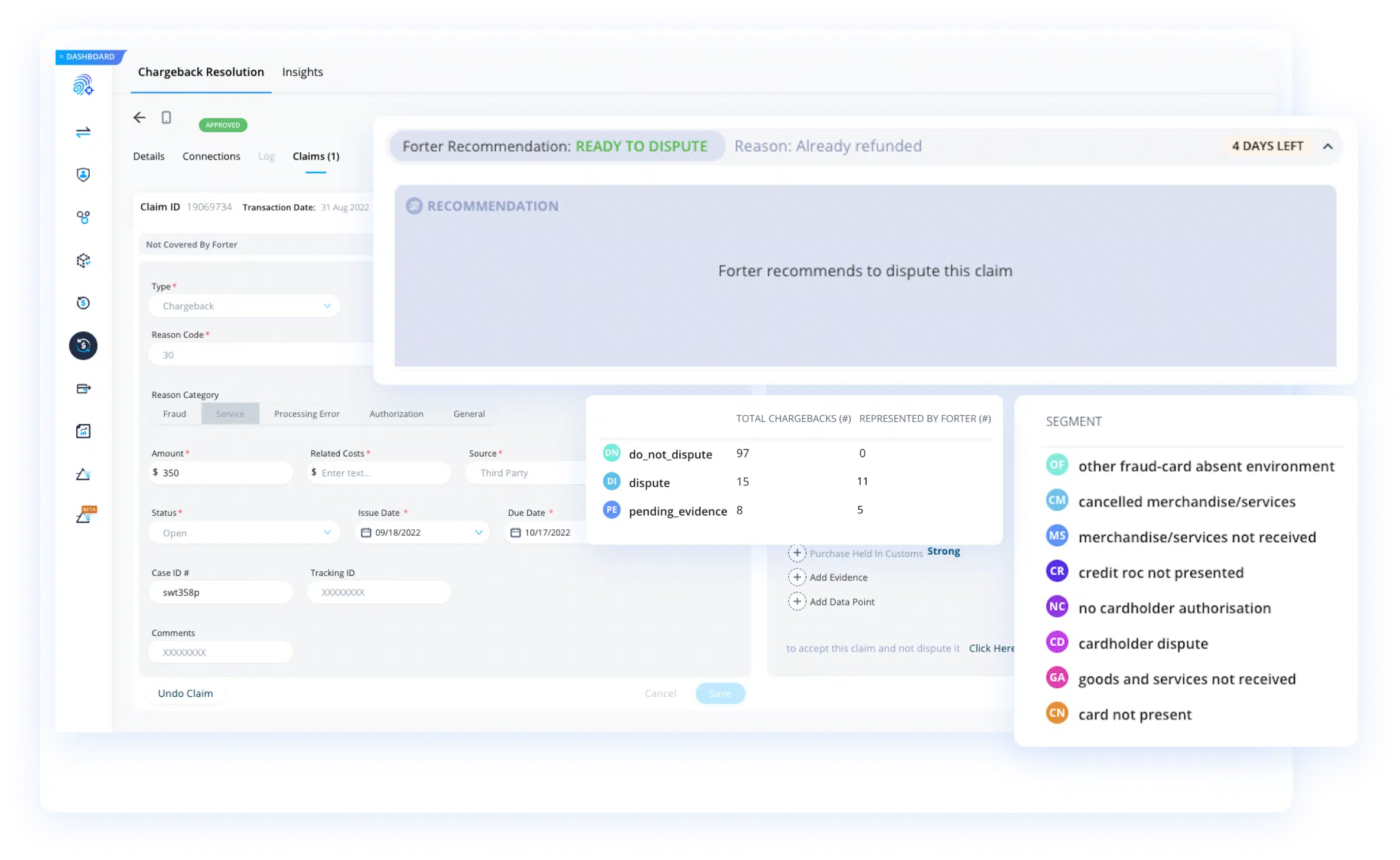This screenshot has height=860, width=1400.
Task: Switch to Insights tab
Action: (302, 72)
